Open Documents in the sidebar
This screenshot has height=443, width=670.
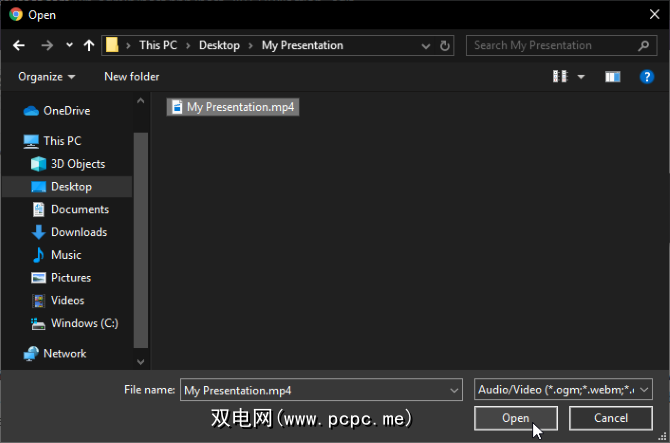pyautogui.click(x=80, y=209)
